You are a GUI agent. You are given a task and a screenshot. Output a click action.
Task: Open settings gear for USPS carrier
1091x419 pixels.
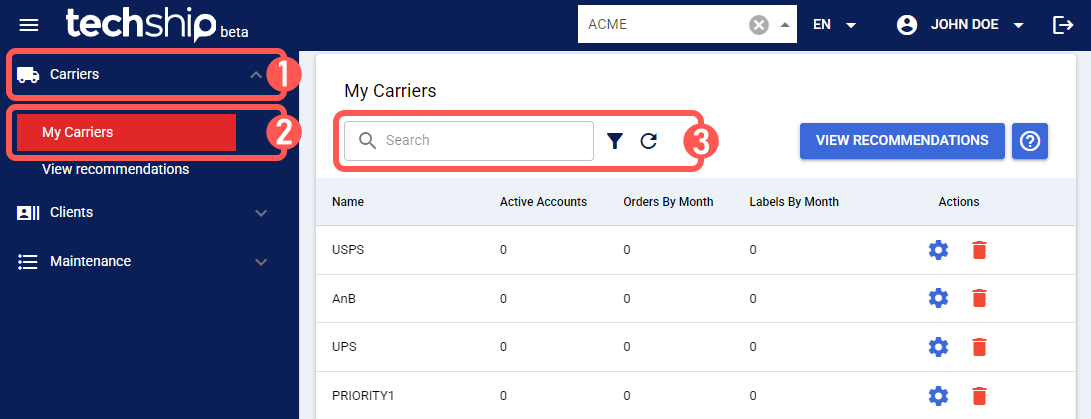click(x=939, y=250)
